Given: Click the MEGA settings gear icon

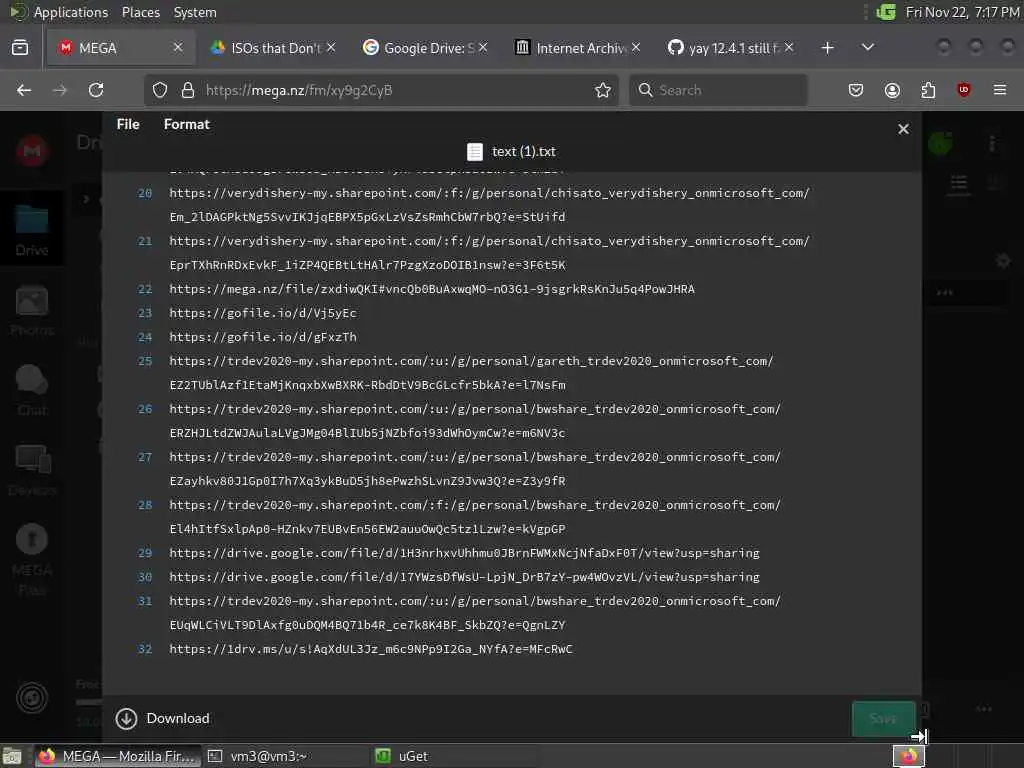Looking at the screenshot, I should coord(1003,261).
